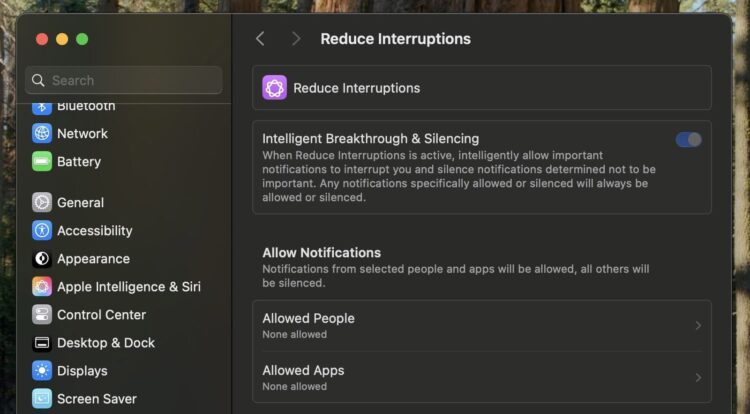Click the Allowed Apps label
The height and width of the screenshot is (414, 750).
303,370
